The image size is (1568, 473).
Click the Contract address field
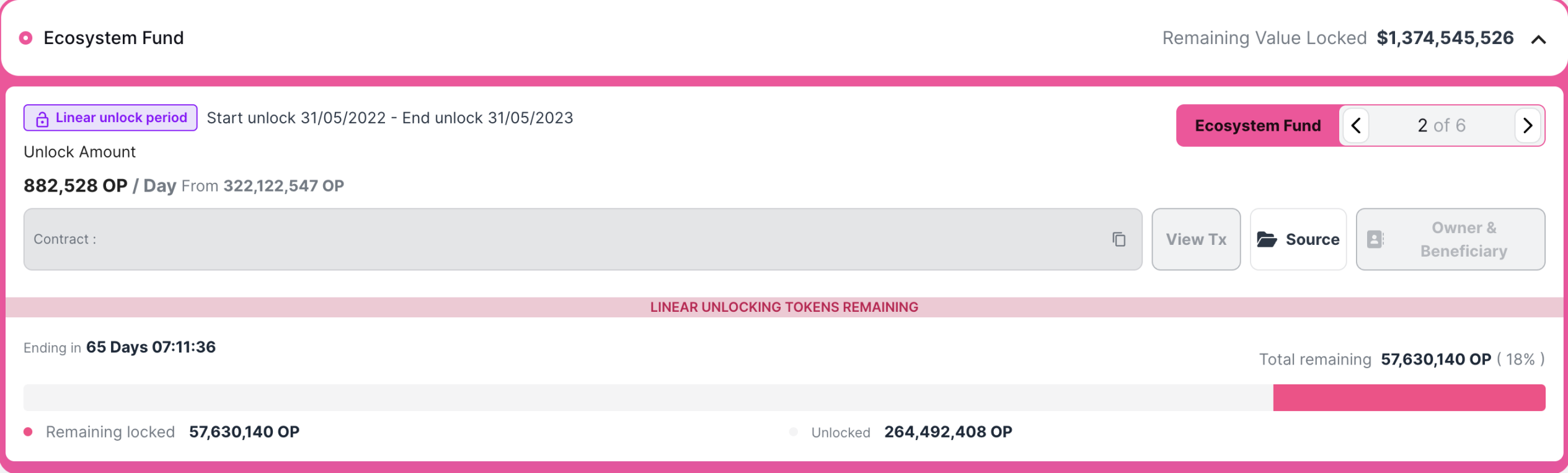click(583, 239)
